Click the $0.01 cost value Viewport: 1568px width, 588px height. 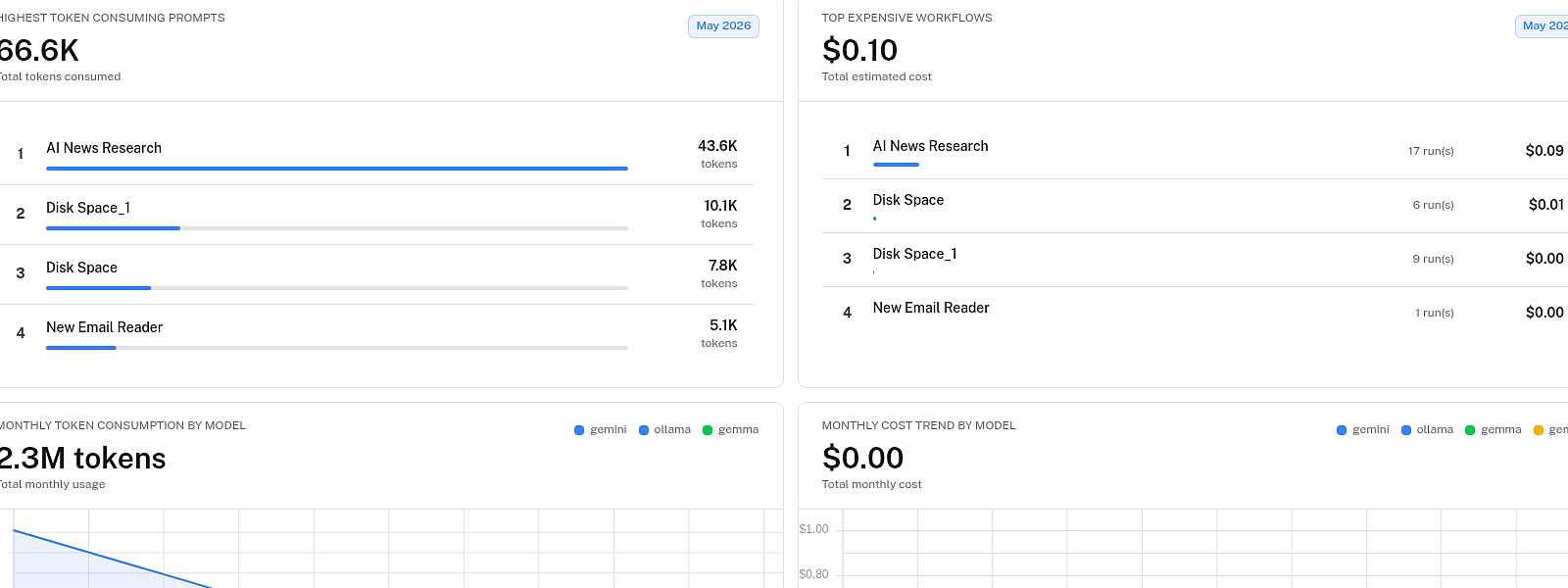pyautogui.click(x=1546, y=205)
